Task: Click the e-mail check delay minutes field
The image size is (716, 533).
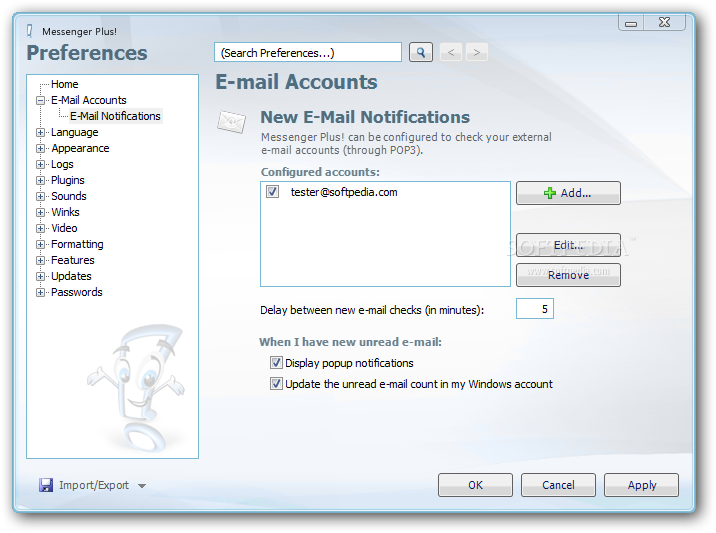Action: pyautogui.click(x=535, y=309)
